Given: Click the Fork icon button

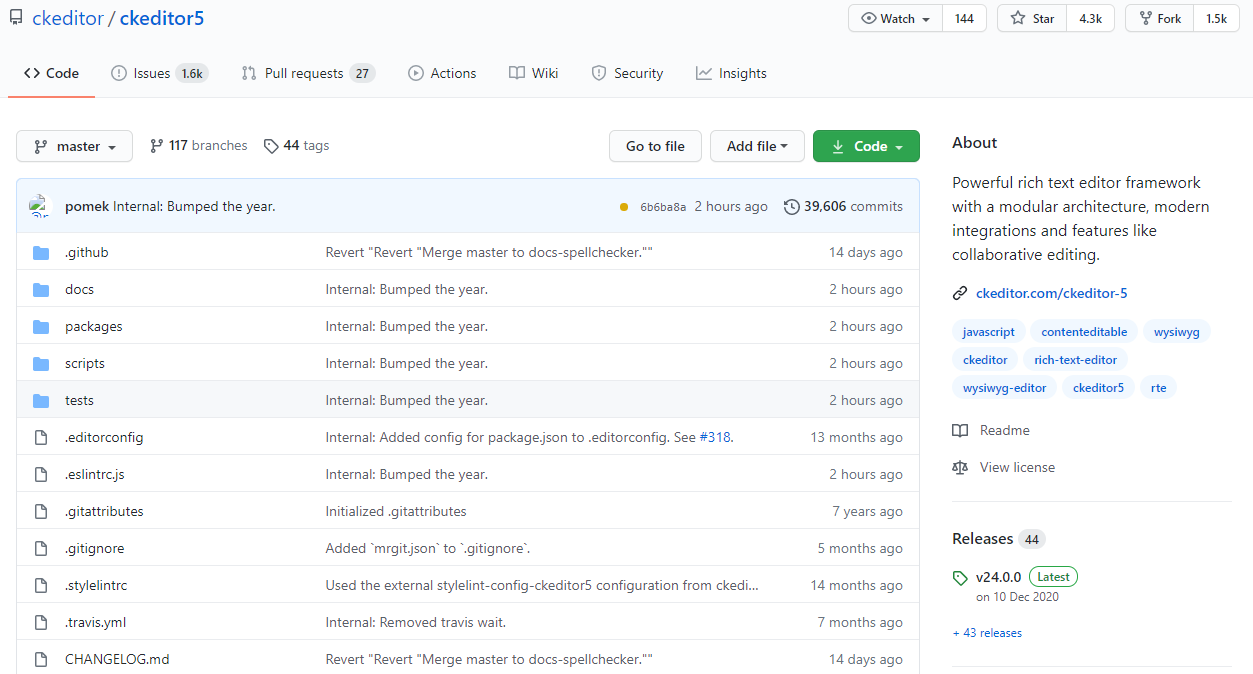Looking at the screenshot, I should point(1160,18).
